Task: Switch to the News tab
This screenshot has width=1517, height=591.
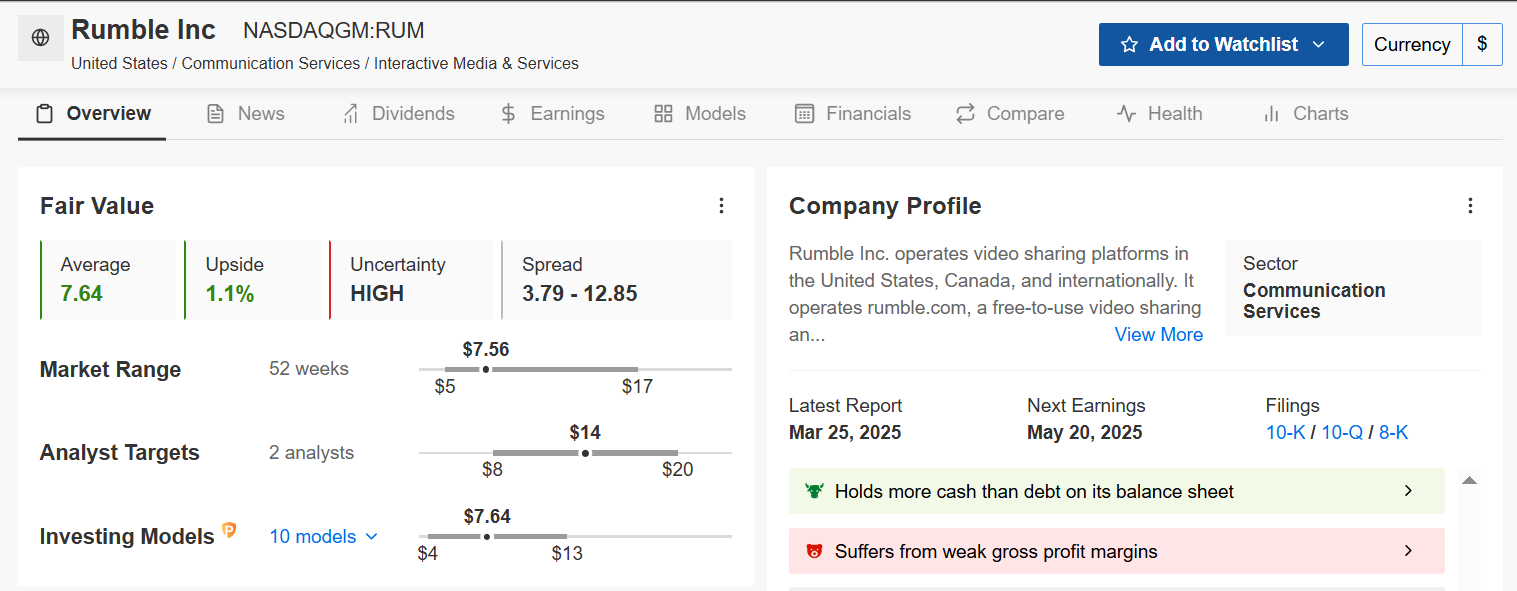Action: [245, 114]
